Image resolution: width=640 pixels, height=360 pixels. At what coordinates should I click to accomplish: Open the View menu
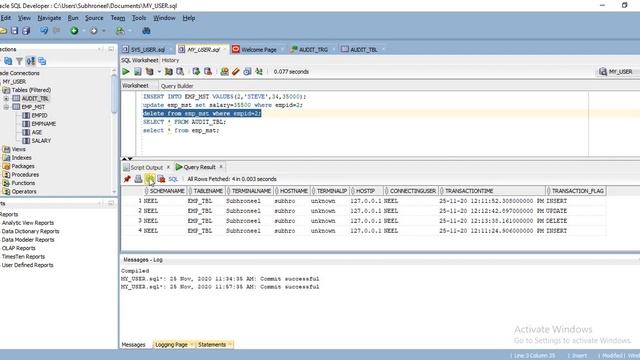(x=24, y=18)
